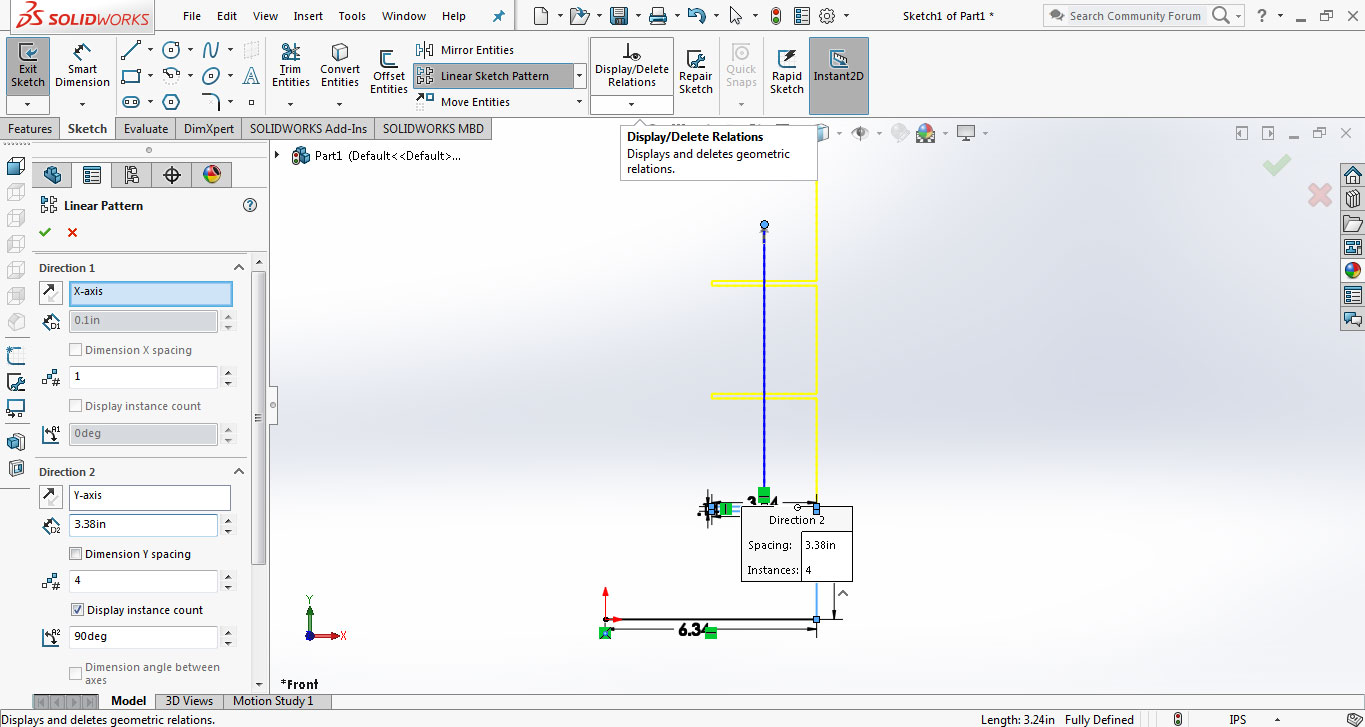Select the Sketch Text tool
1365x727 pixels.
pyautogui.click(x=251, y=76)
